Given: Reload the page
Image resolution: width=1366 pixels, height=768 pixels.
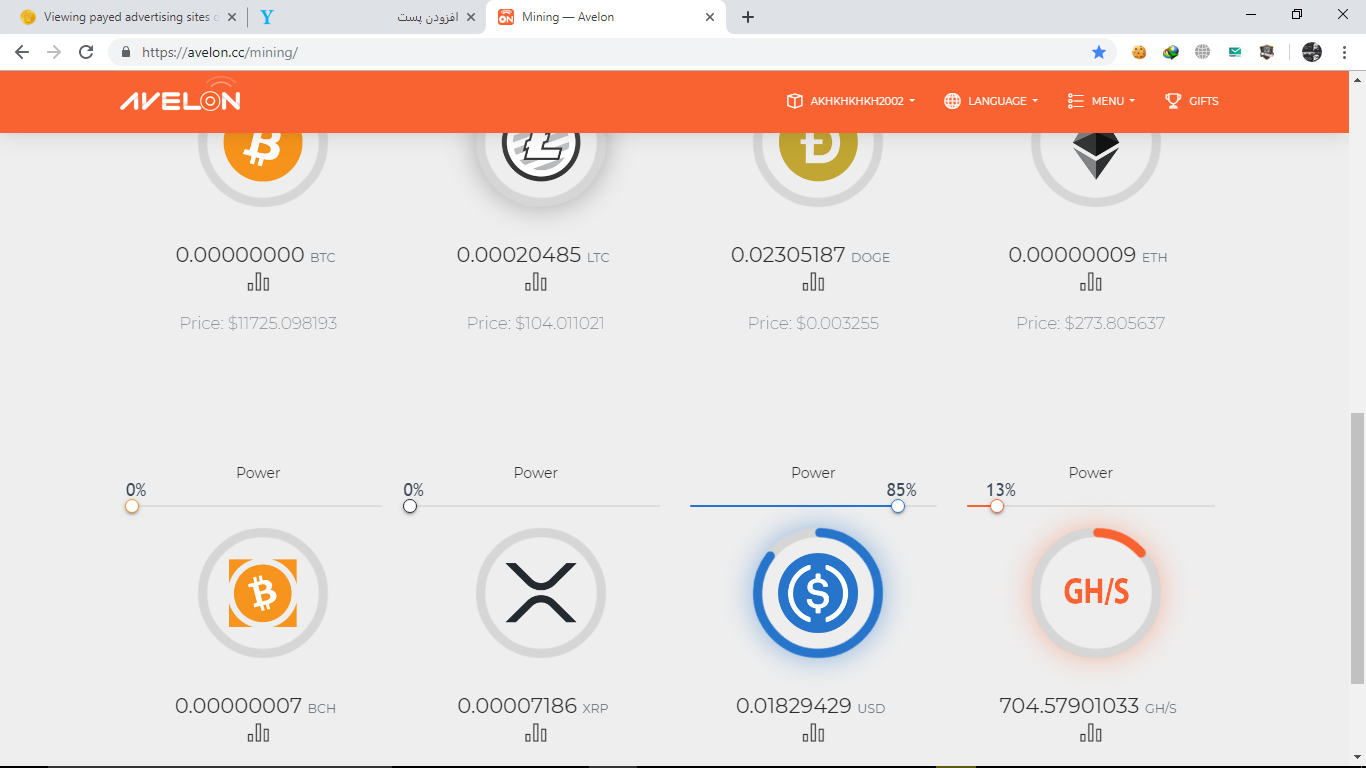Looking at the screenshot, I should (x=86, y=52).
